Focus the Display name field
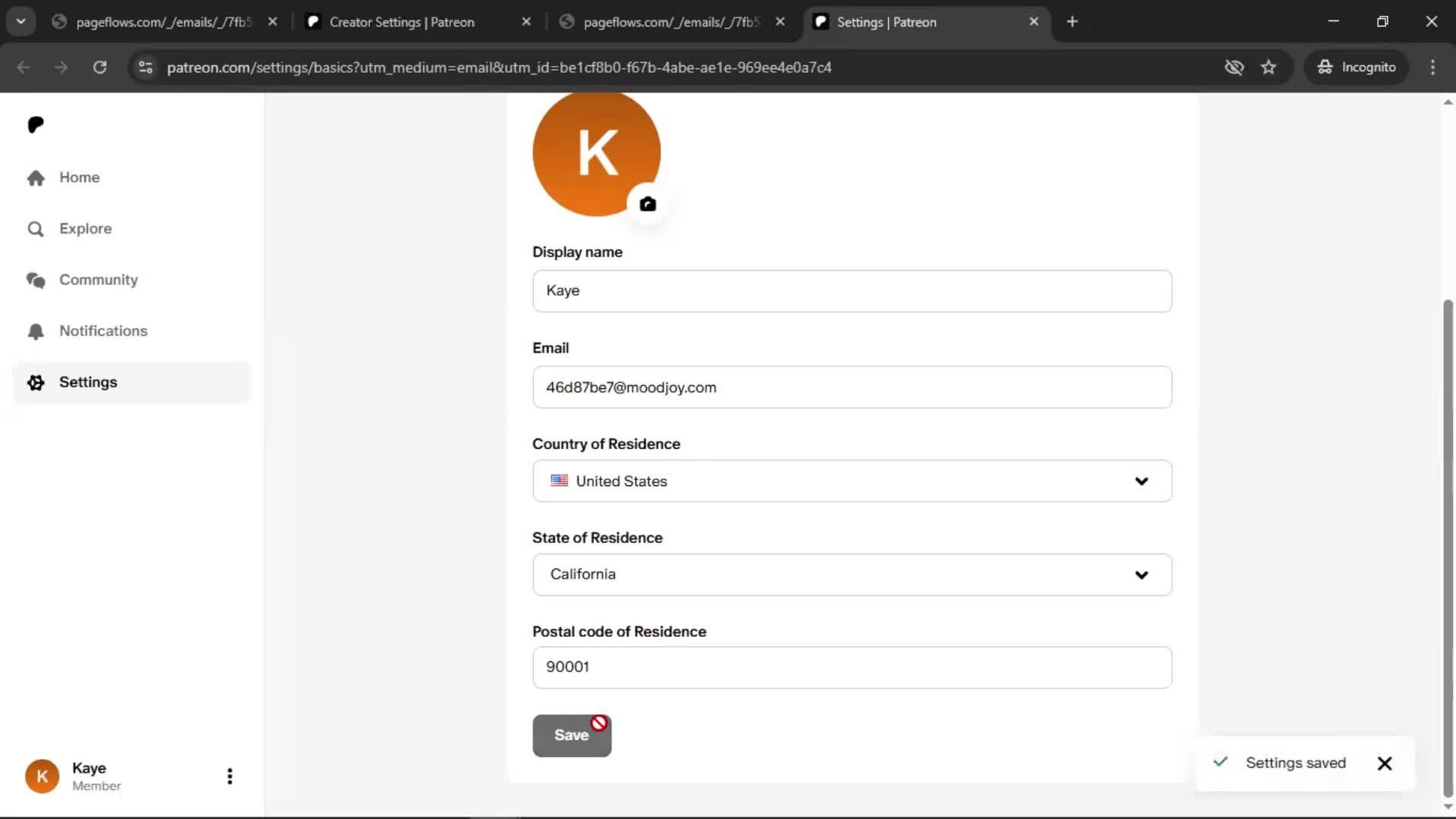This screenshot has width=1456, height=819. [852, 290]
